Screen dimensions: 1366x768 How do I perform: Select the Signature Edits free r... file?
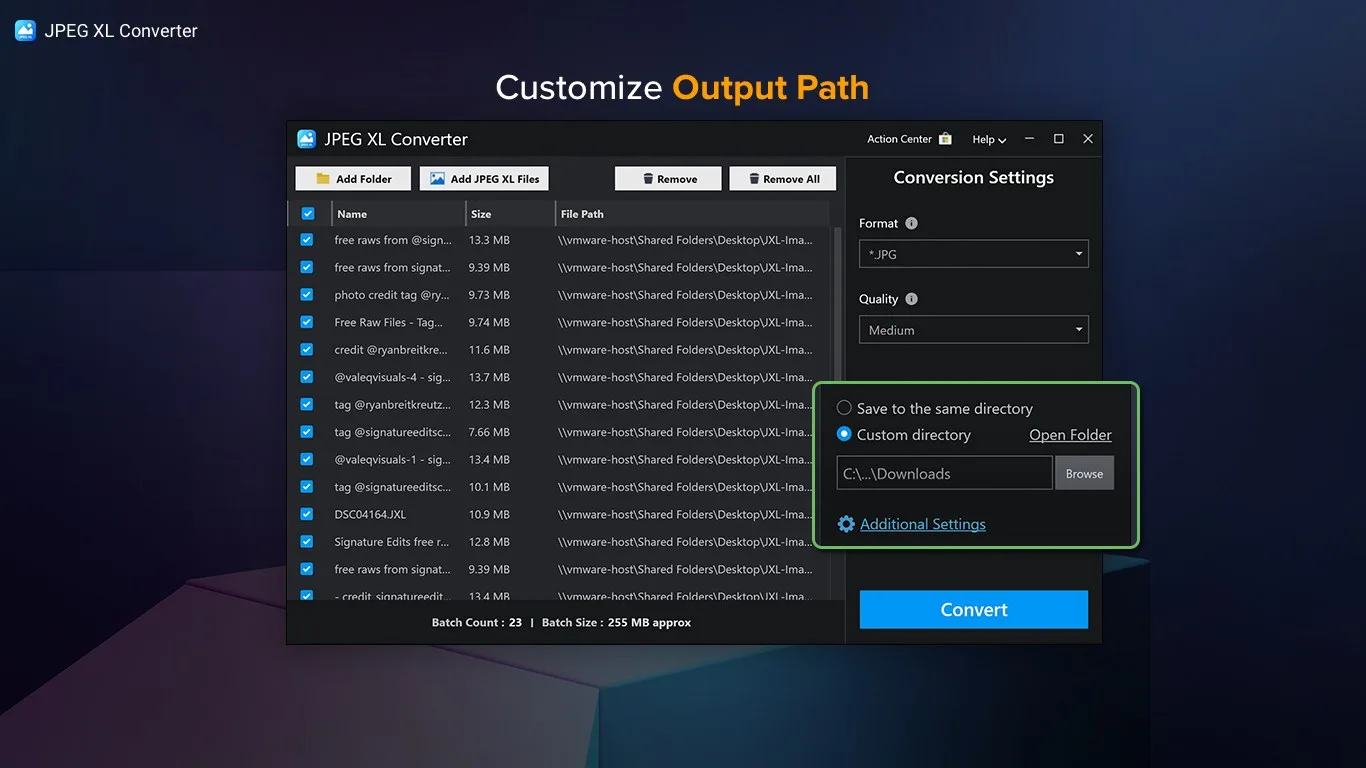391,542
